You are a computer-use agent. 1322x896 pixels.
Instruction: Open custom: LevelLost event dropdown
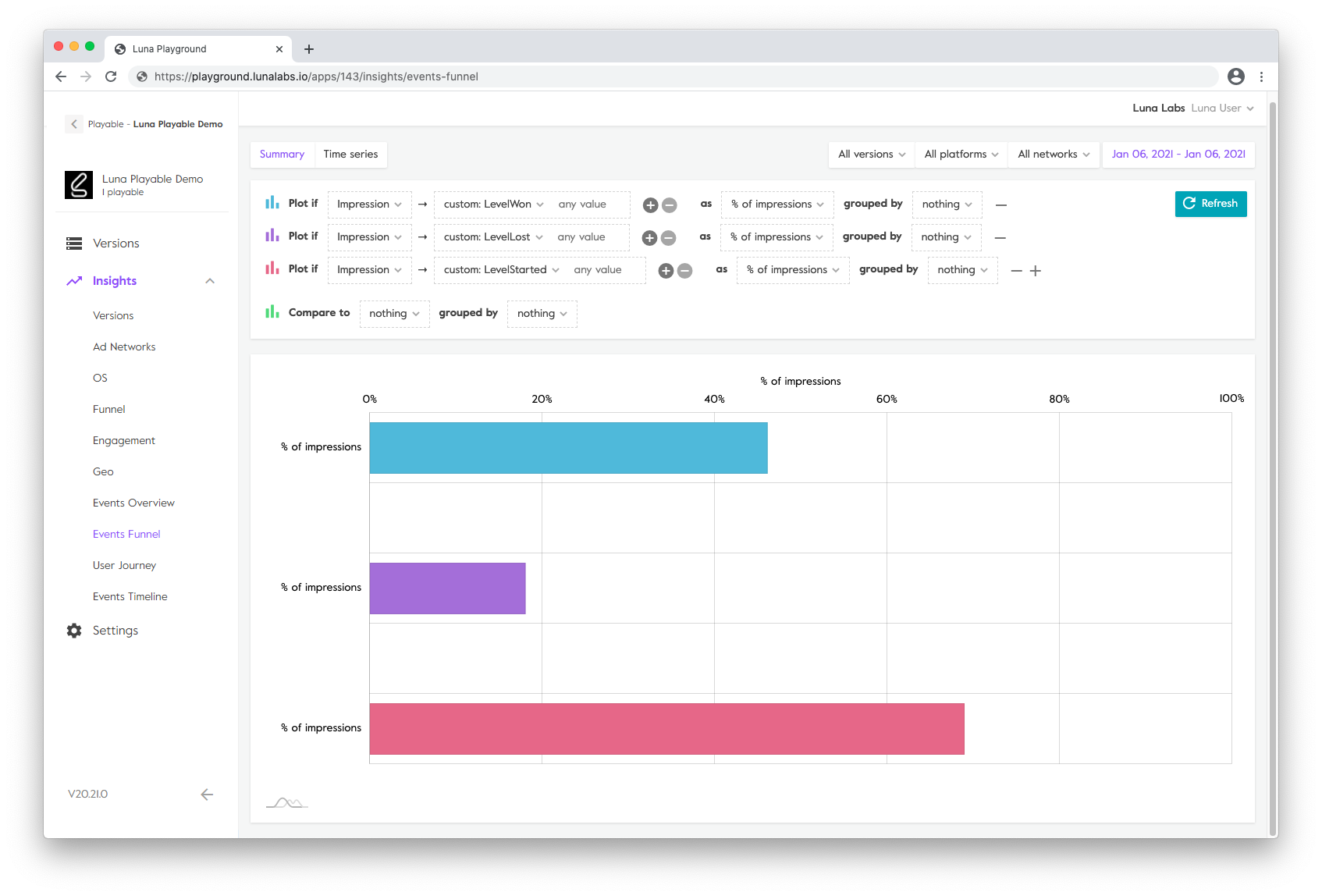pos(492,237)
